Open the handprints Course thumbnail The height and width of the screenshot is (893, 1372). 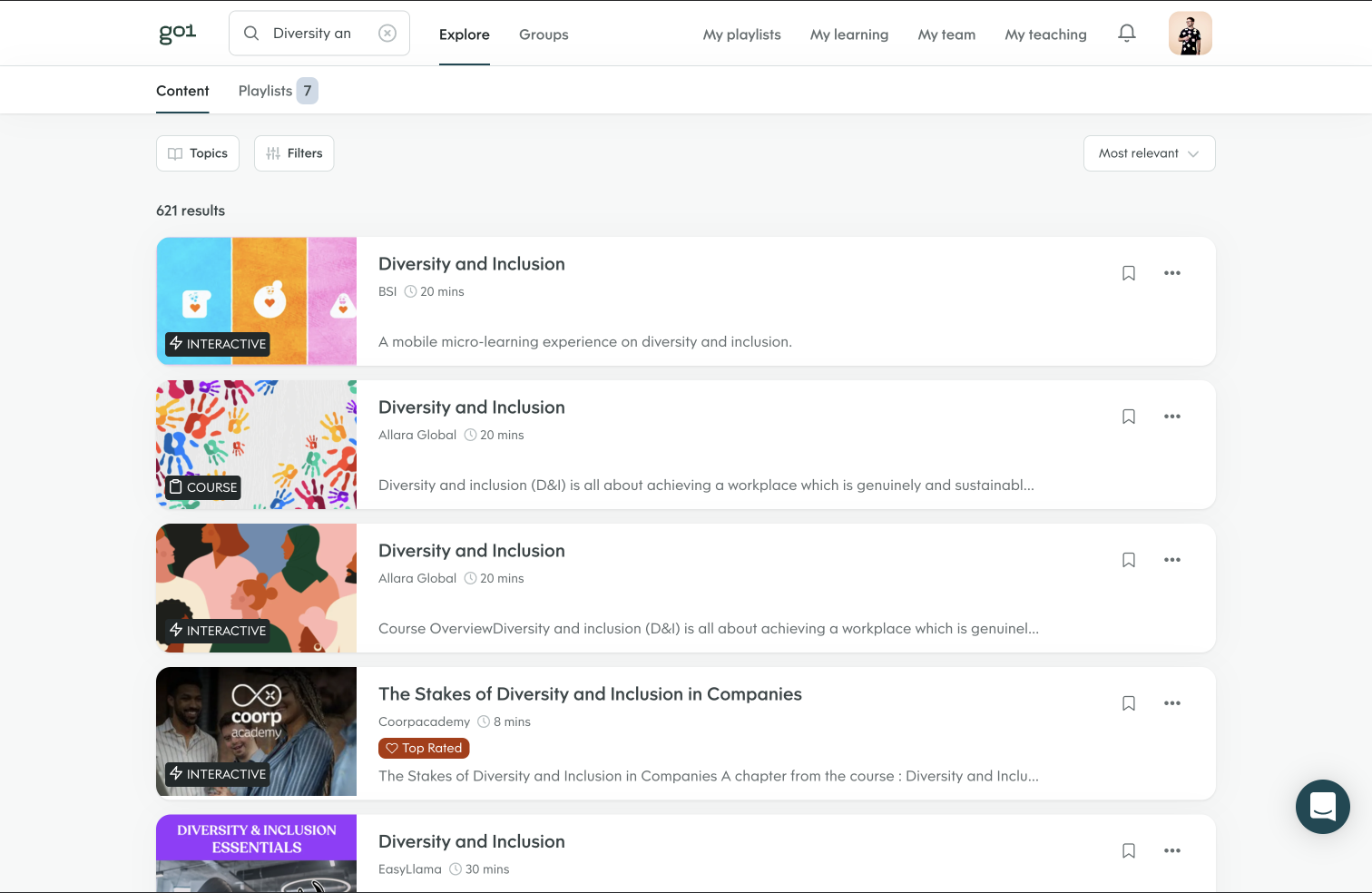(x=256, y=445)
